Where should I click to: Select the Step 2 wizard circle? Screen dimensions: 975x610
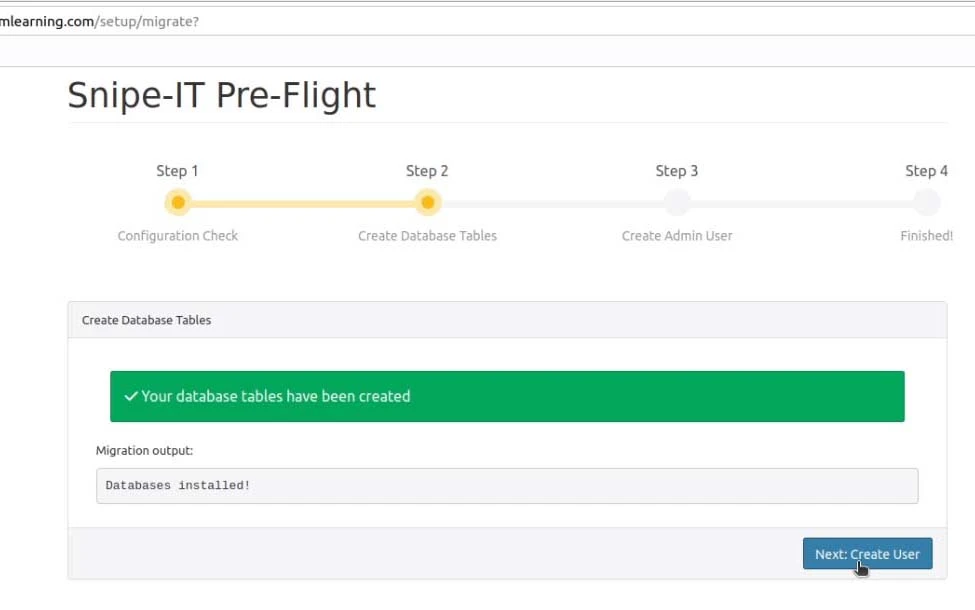(x=428, y=203)
